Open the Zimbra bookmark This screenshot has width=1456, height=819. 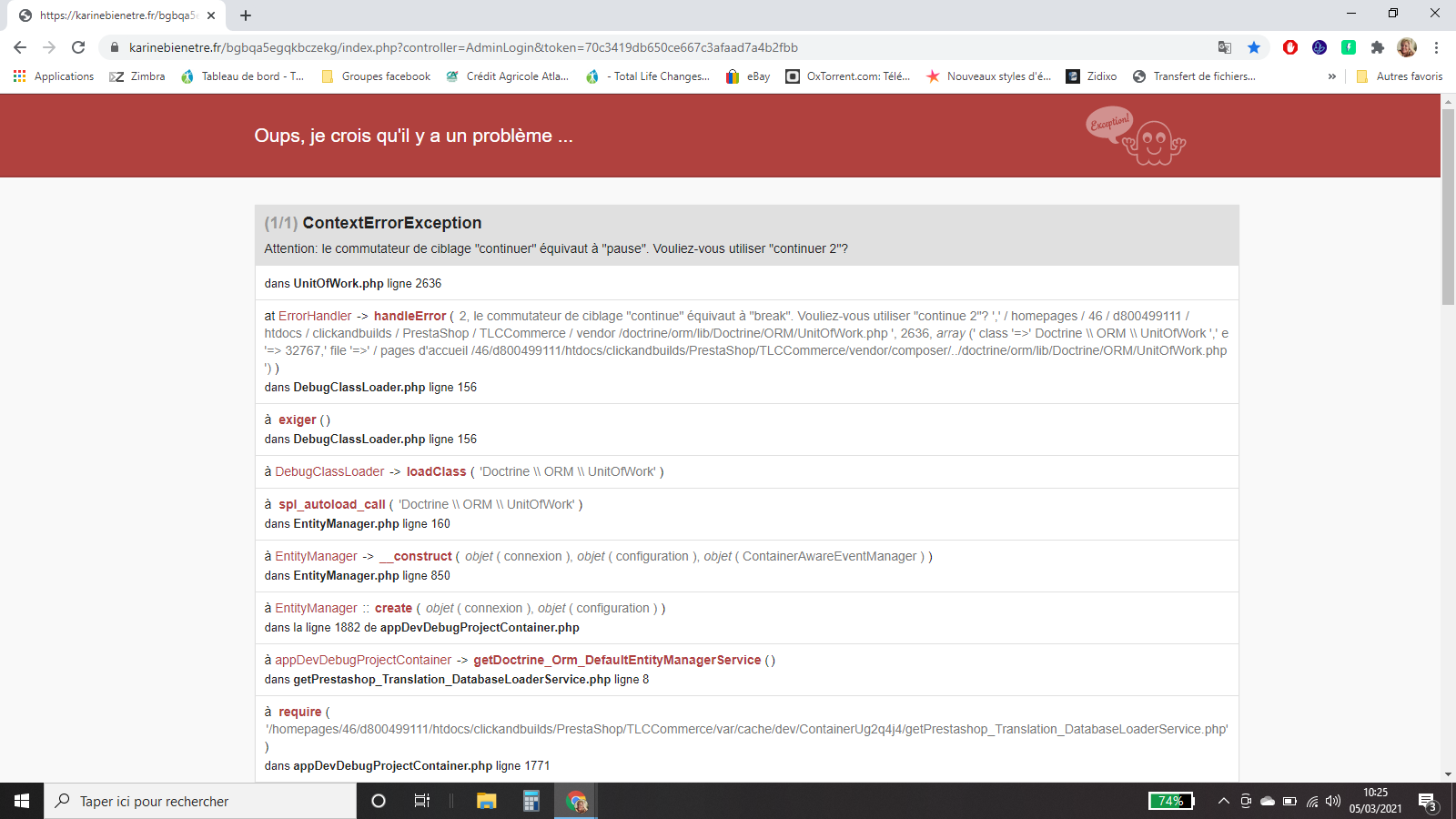pos(137,76)
